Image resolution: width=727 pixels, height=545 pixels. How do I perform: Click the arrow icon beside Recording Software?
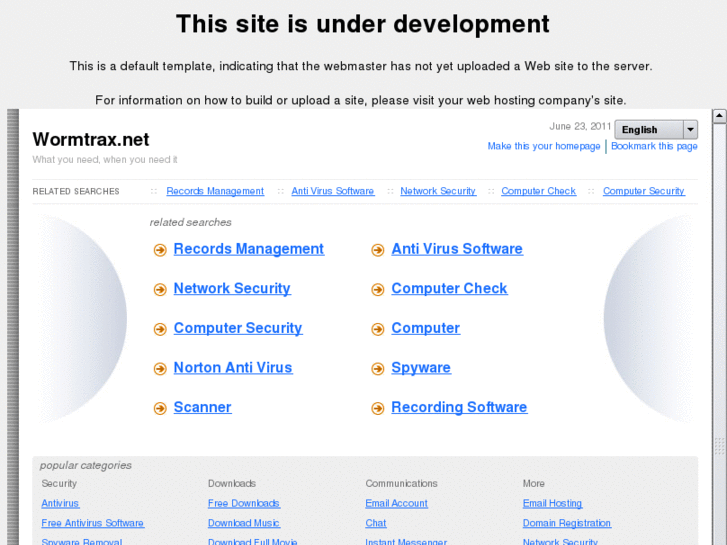tap(378, 408)
